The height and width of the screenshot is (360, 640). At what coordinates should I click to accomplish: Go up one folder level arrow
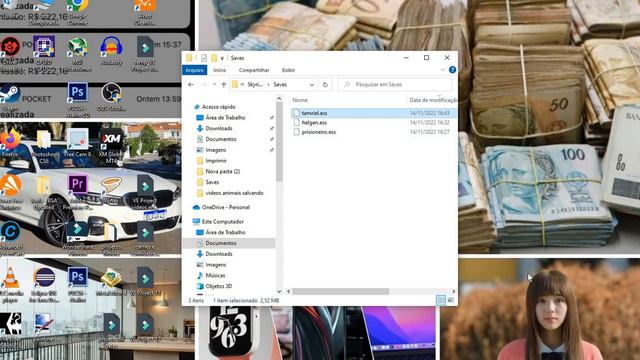[x=224, y=84]
